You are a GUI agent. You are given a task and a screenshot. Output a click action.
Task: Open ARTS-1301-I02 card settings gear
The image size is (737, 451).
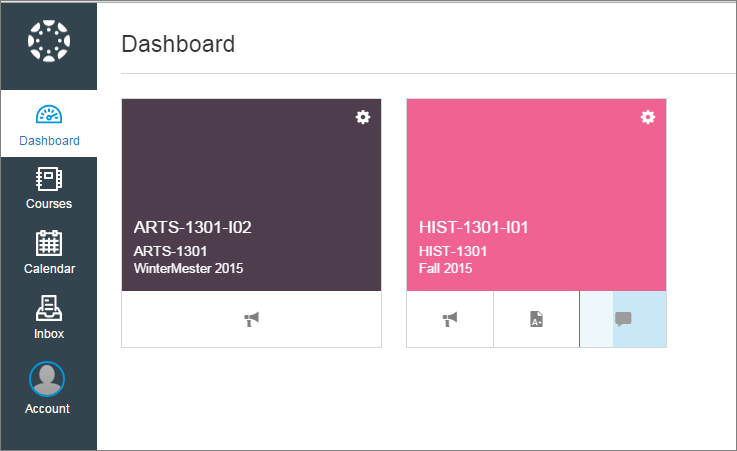point(362,117)
